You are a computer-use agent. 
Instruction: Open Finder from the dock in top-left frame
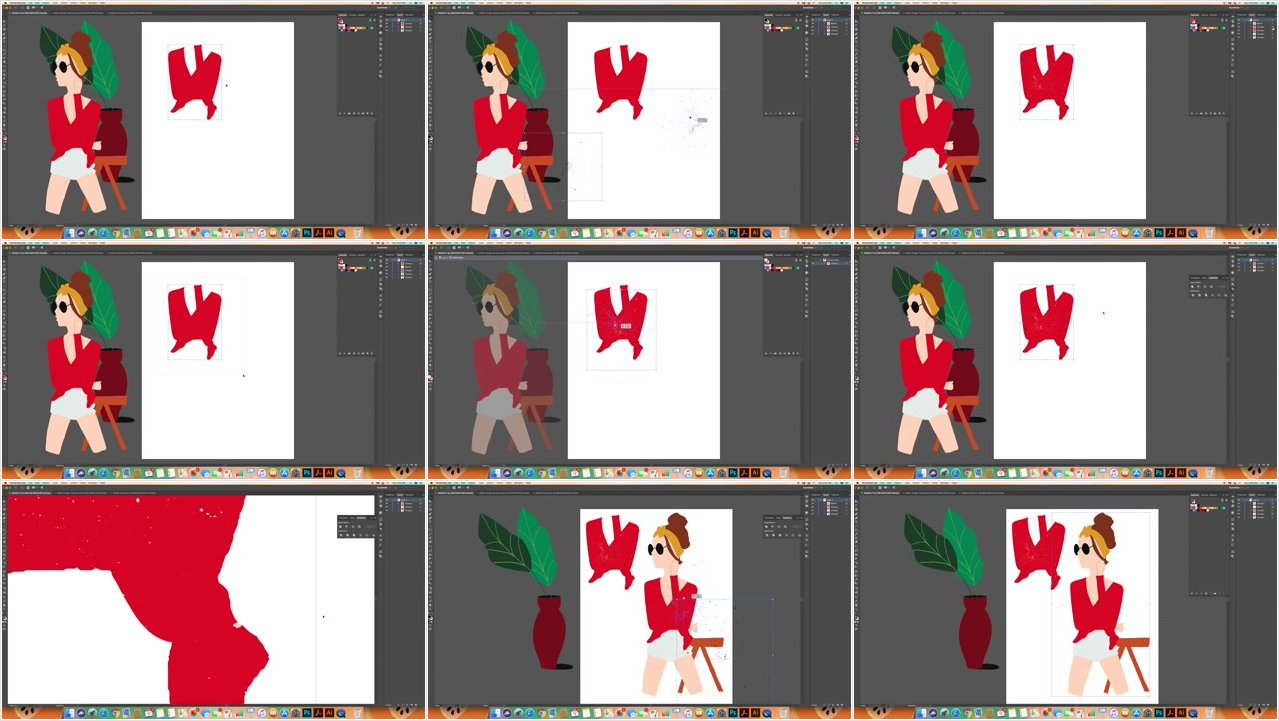69,233
